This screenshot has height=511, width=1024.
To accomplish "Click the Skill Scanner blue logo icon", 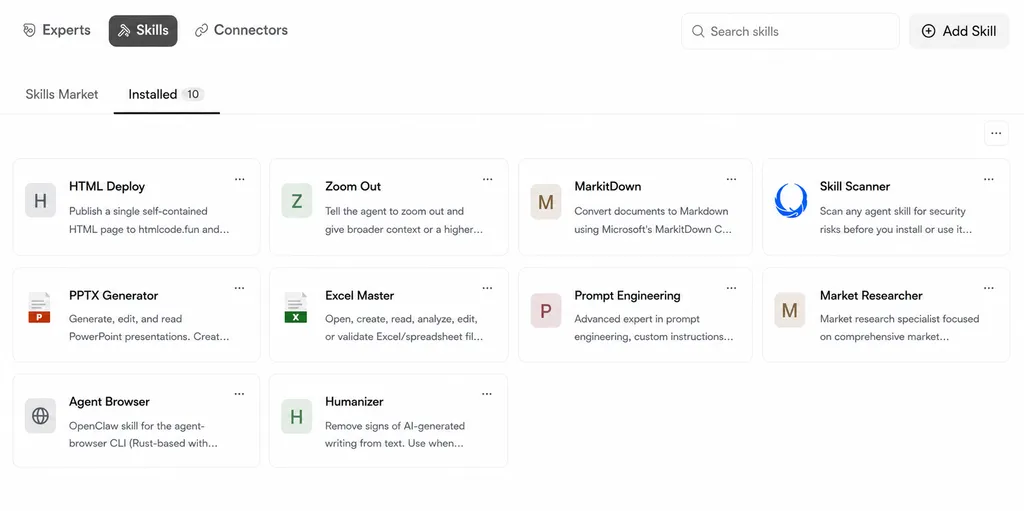I will tap(791, 201).
